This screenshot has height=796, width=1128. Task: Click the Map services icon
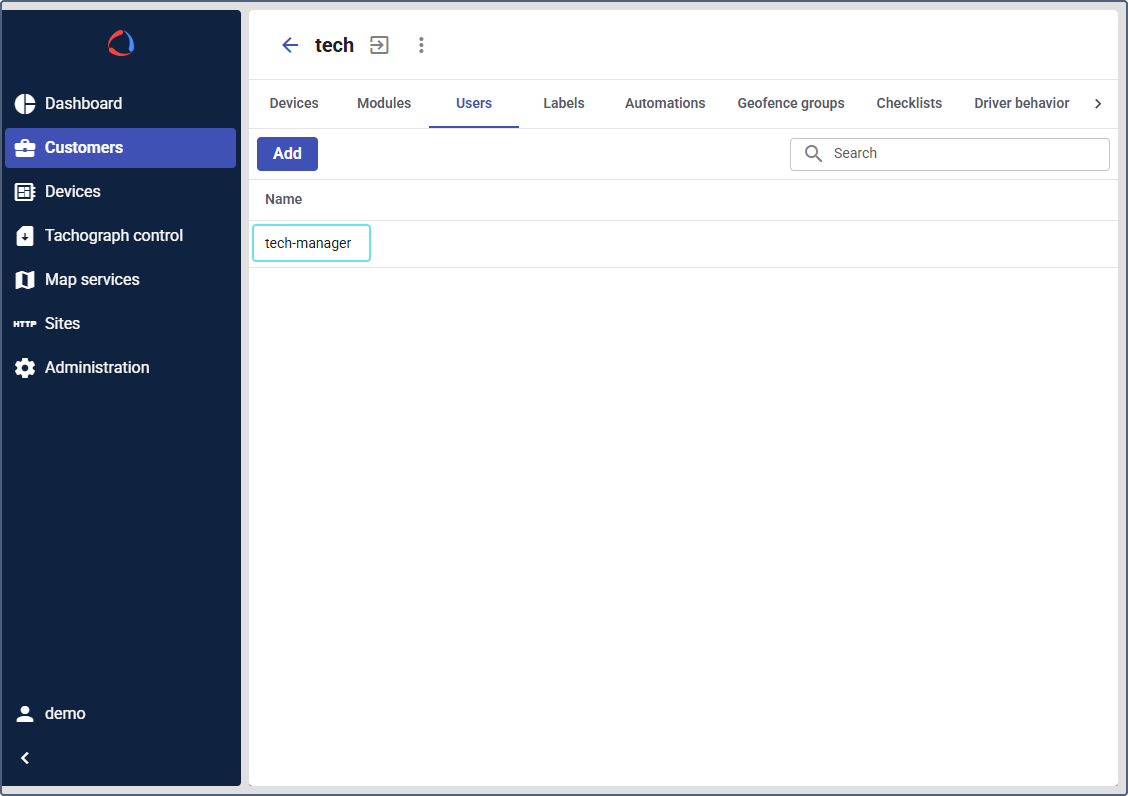pyautogui.click(x=25, y=280)
